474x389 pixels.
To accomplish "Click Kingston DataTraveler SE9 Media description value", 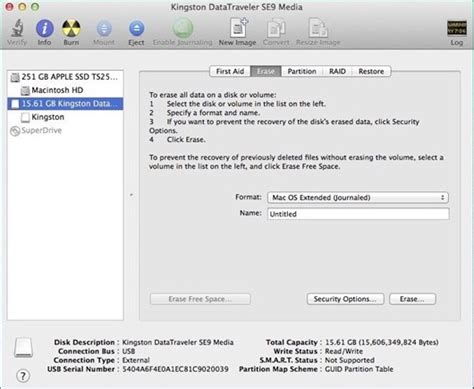I will coord(178,342).
